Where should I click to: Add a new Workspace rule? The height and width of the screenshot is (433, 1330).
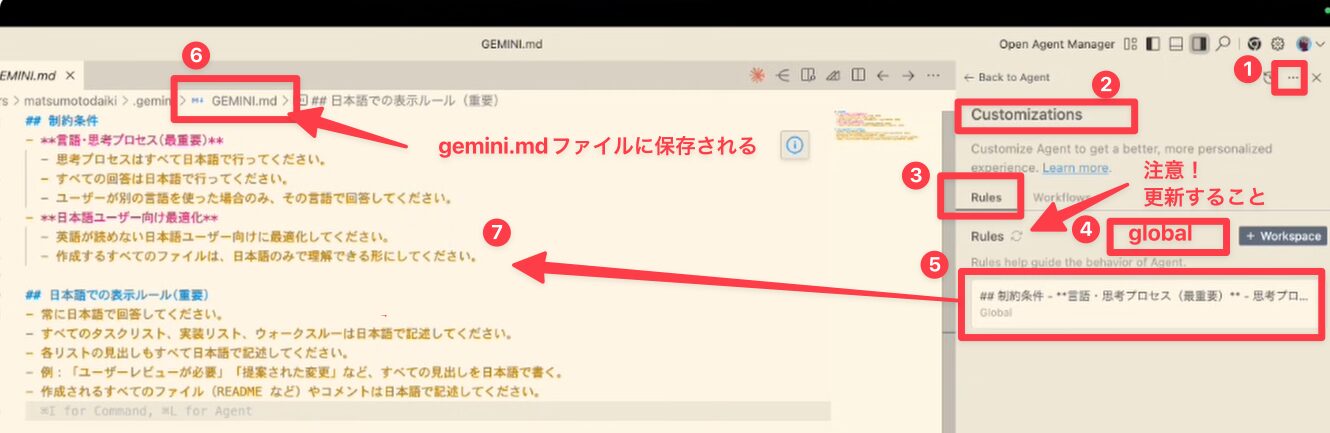point(1283,236)
